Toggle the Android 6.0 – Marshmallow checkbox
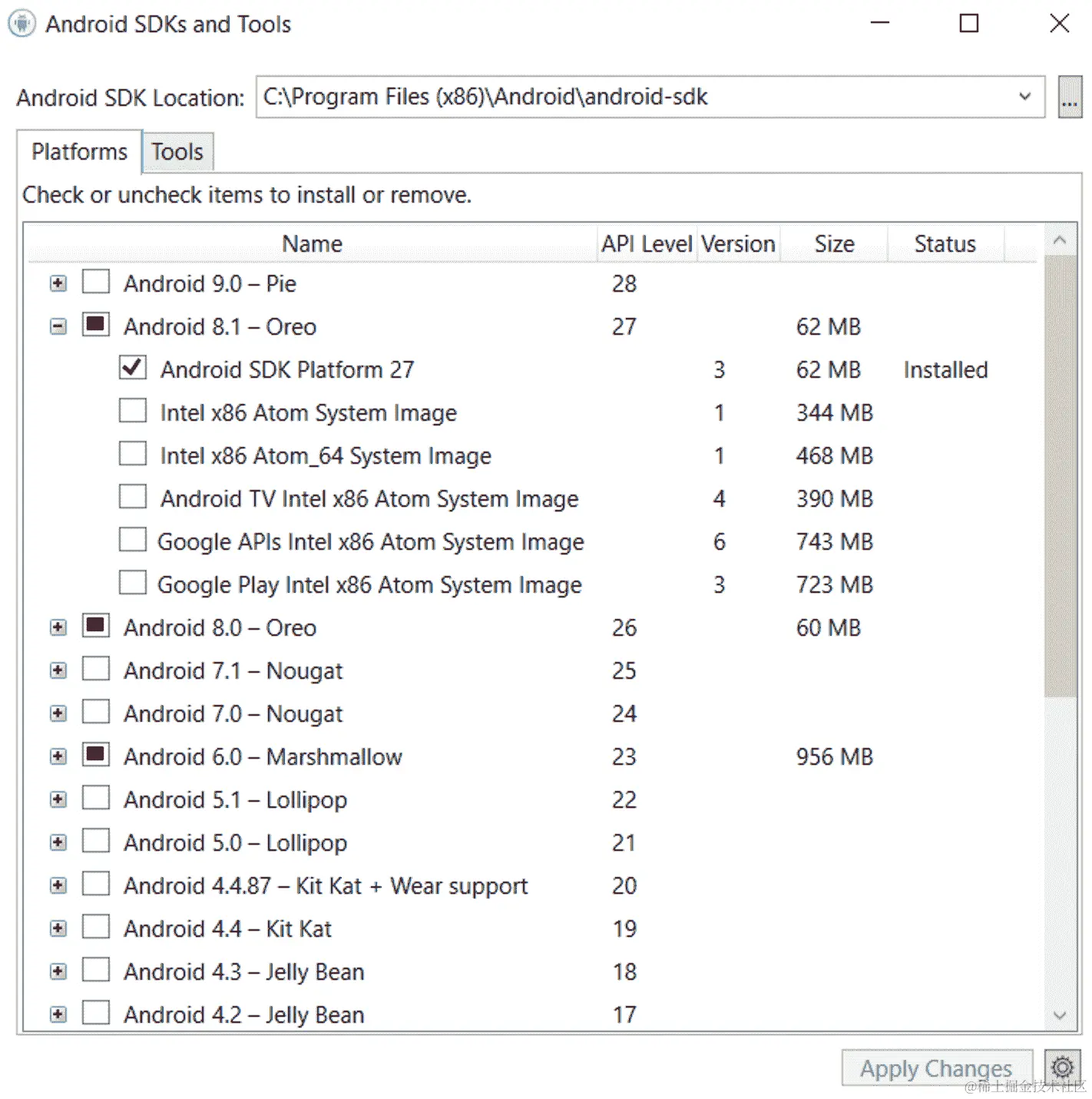 click(x=96, y=754)
